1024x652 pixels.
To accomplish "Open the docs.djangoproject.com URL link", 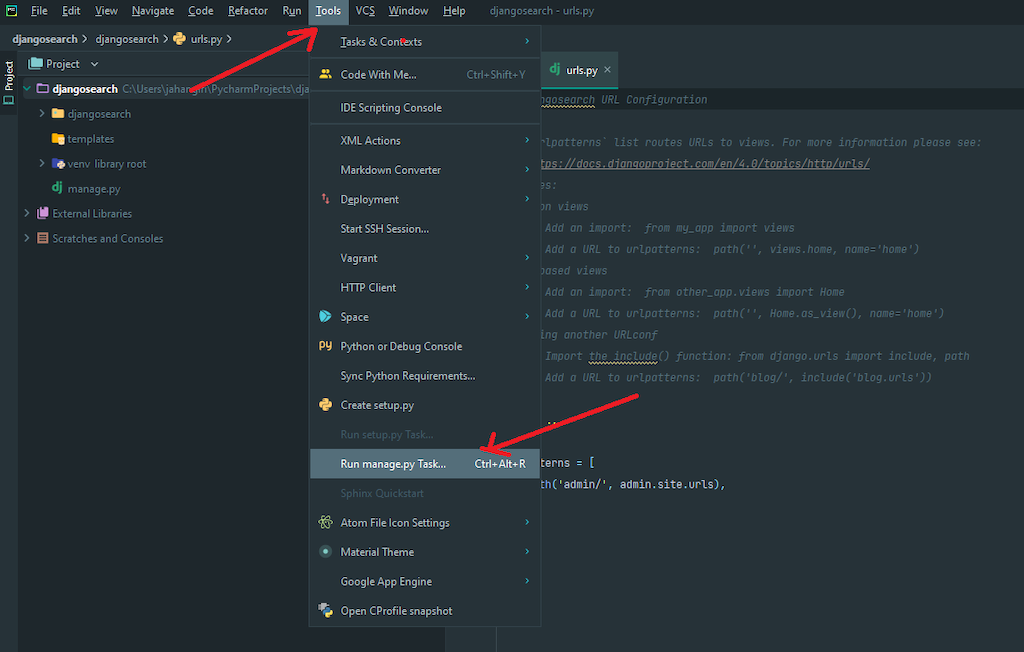I will (x=700, y=161).
